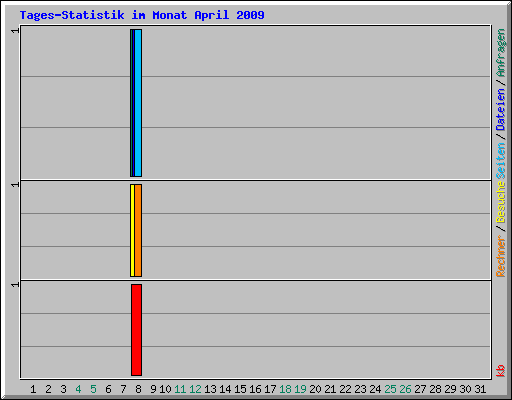Click weekend day 19 axis label
The height and width of the screenshot is (400, 512).
click(300, 389)
